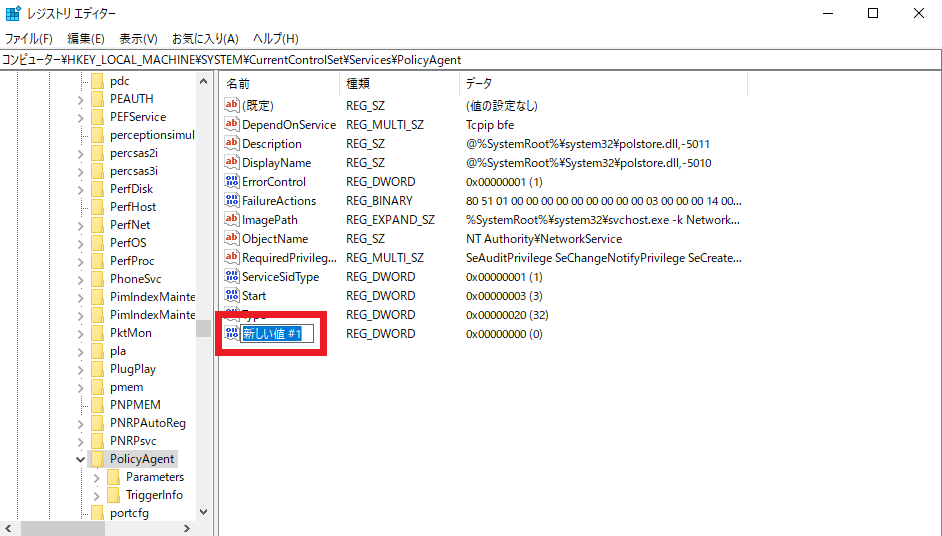Screen dimensions: 942x536
Task: Click the (既定) string value icon
Action: [232, 105]
